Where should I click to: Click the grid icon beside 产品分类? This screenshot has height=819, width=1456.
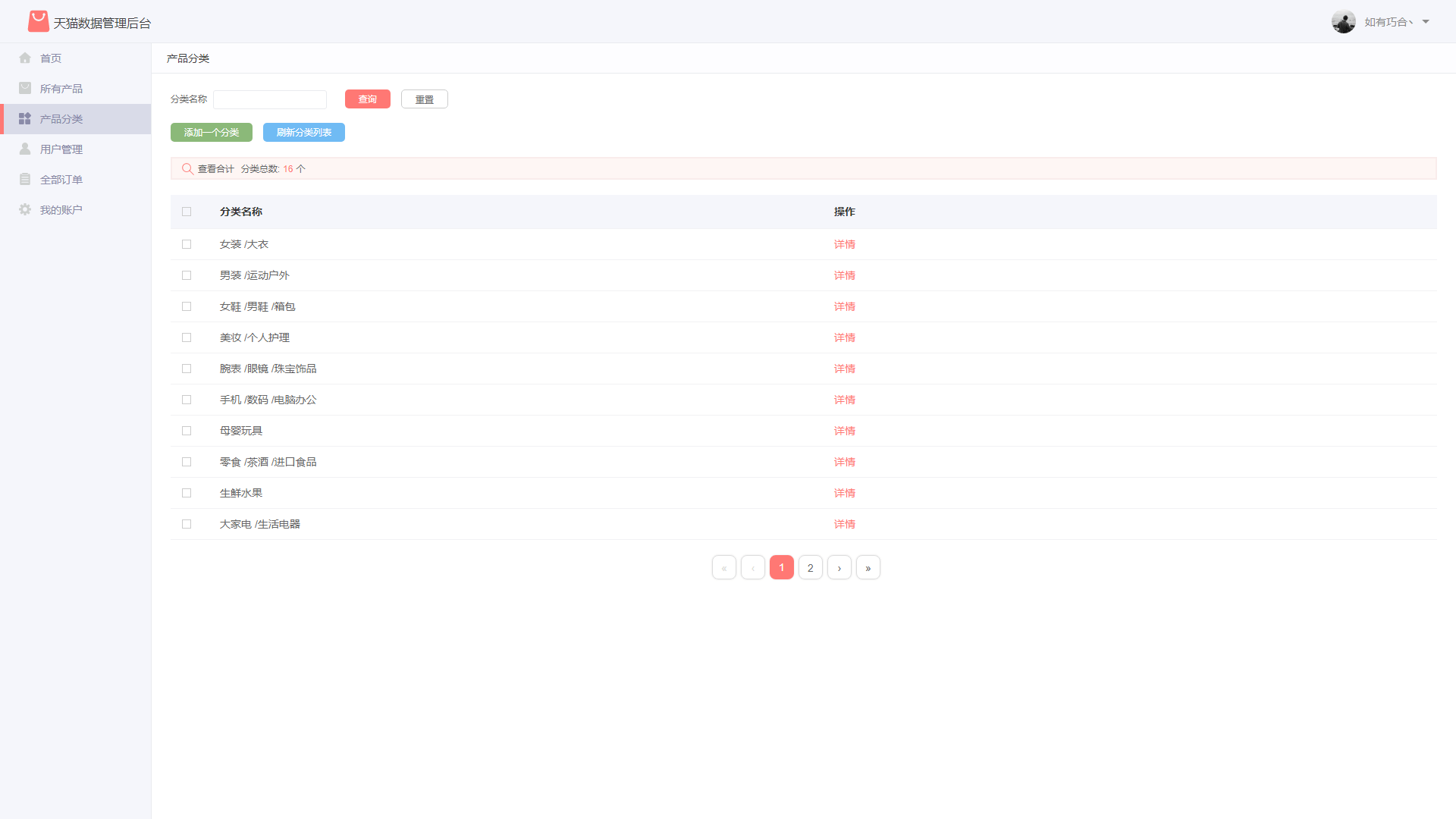[x=25, y=118]
